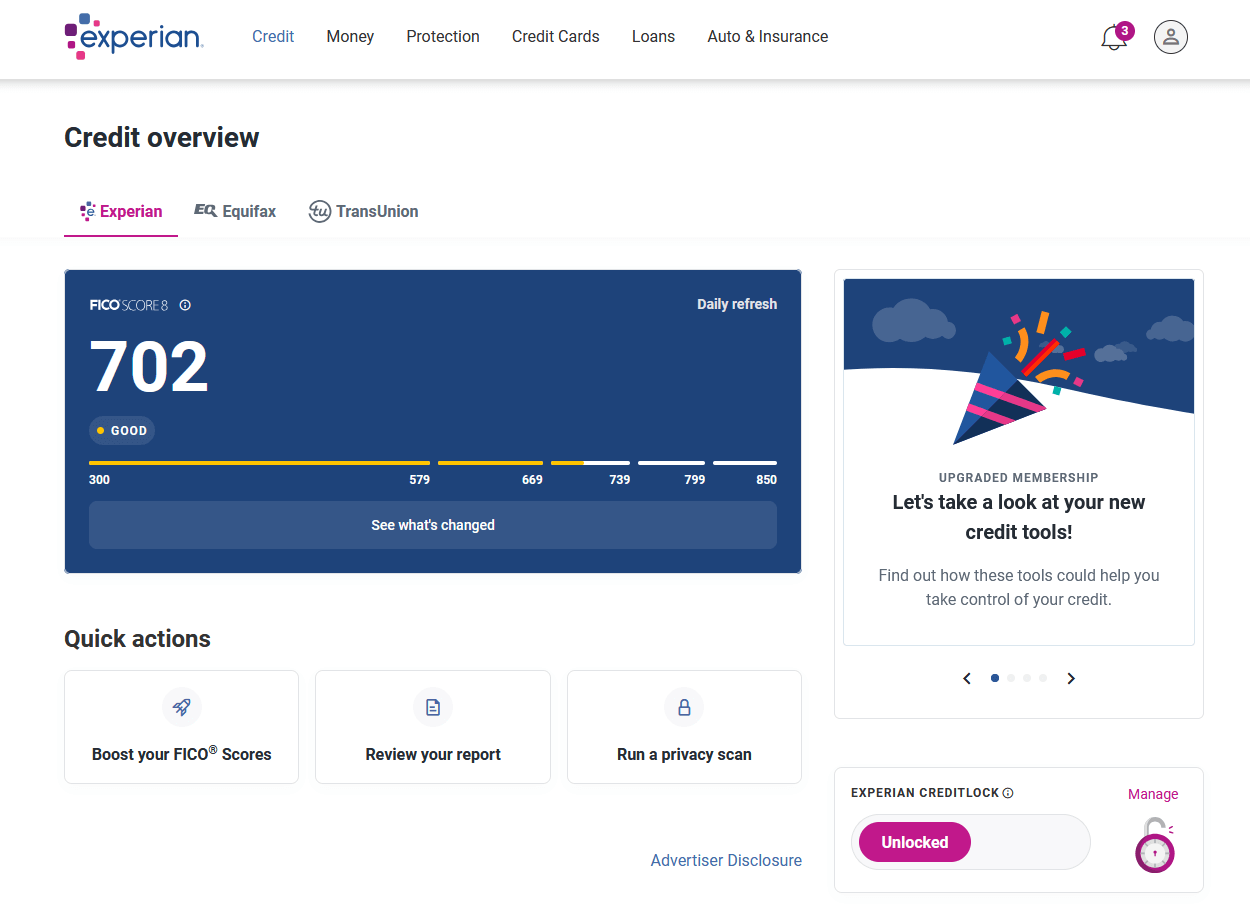The height and width of the screenshot is (907, 1250).
Task: Select the second carousel dot
Action: 1010,678
